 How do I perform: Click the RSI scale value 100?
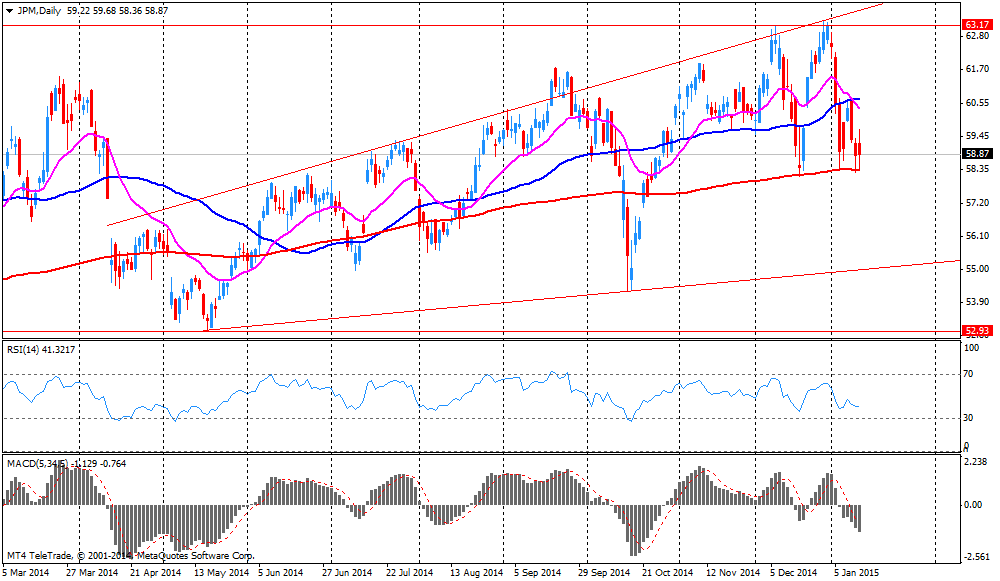[x=973, y=348]
